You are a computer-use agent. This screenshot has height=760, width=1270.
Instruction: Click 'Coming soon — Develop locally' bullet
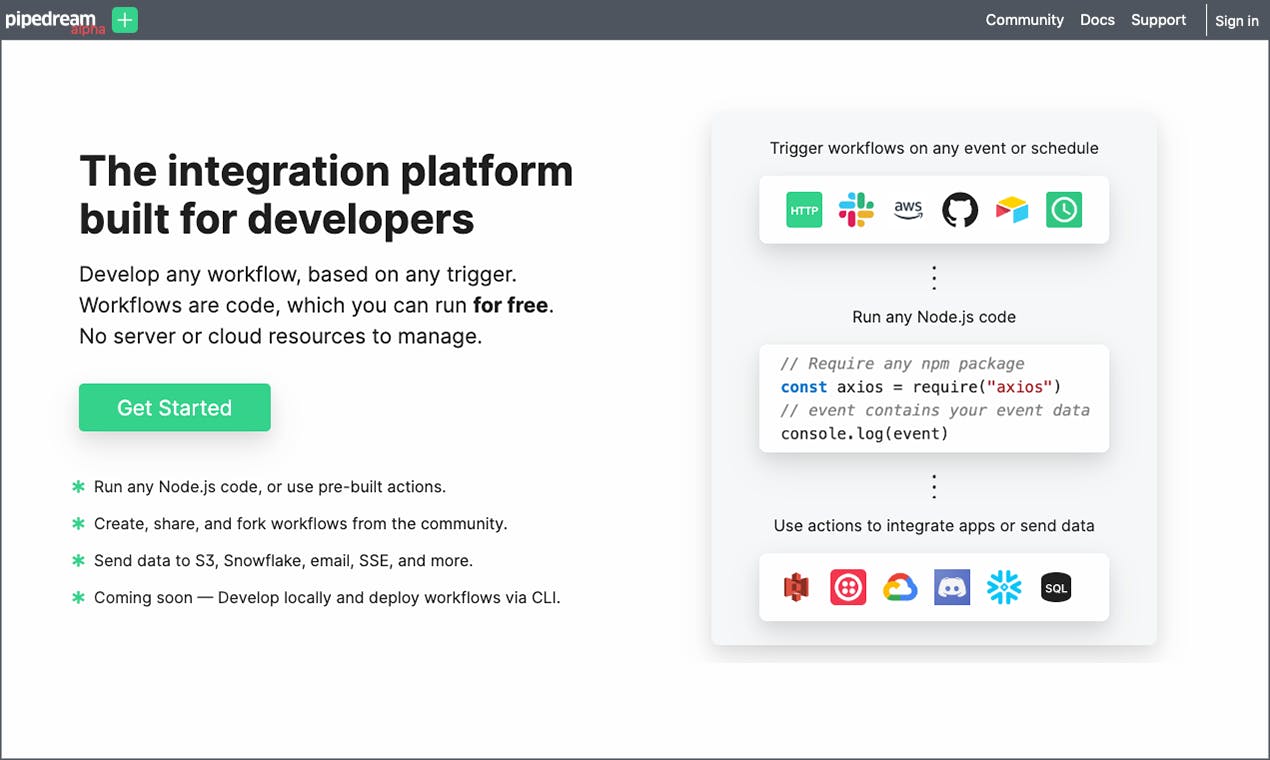coord(327,598)
